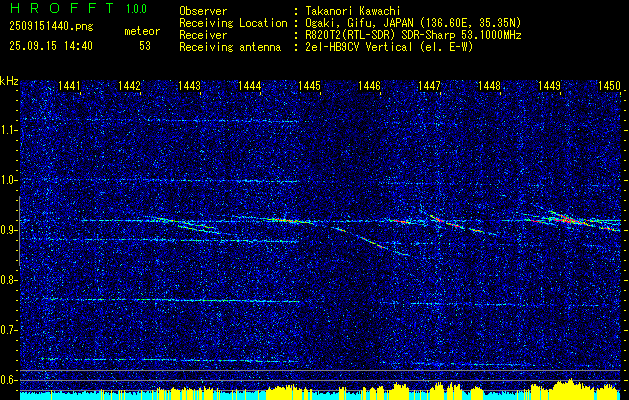Click the 1.0 frequency axis label
The image size is (629, 400).
(9, 180)
